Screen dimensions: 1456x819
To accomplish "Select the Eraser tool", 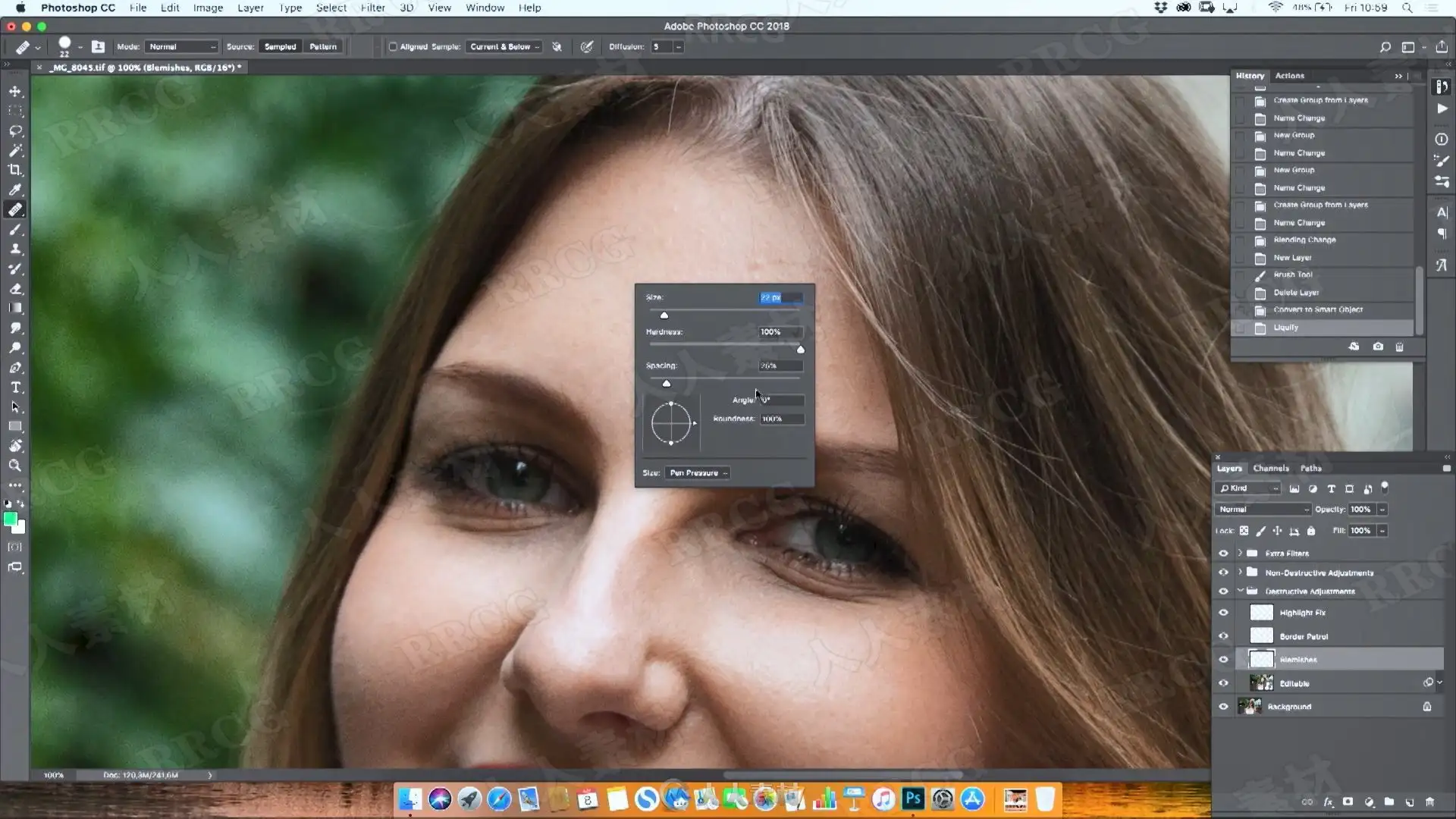I will click(15, 288).
